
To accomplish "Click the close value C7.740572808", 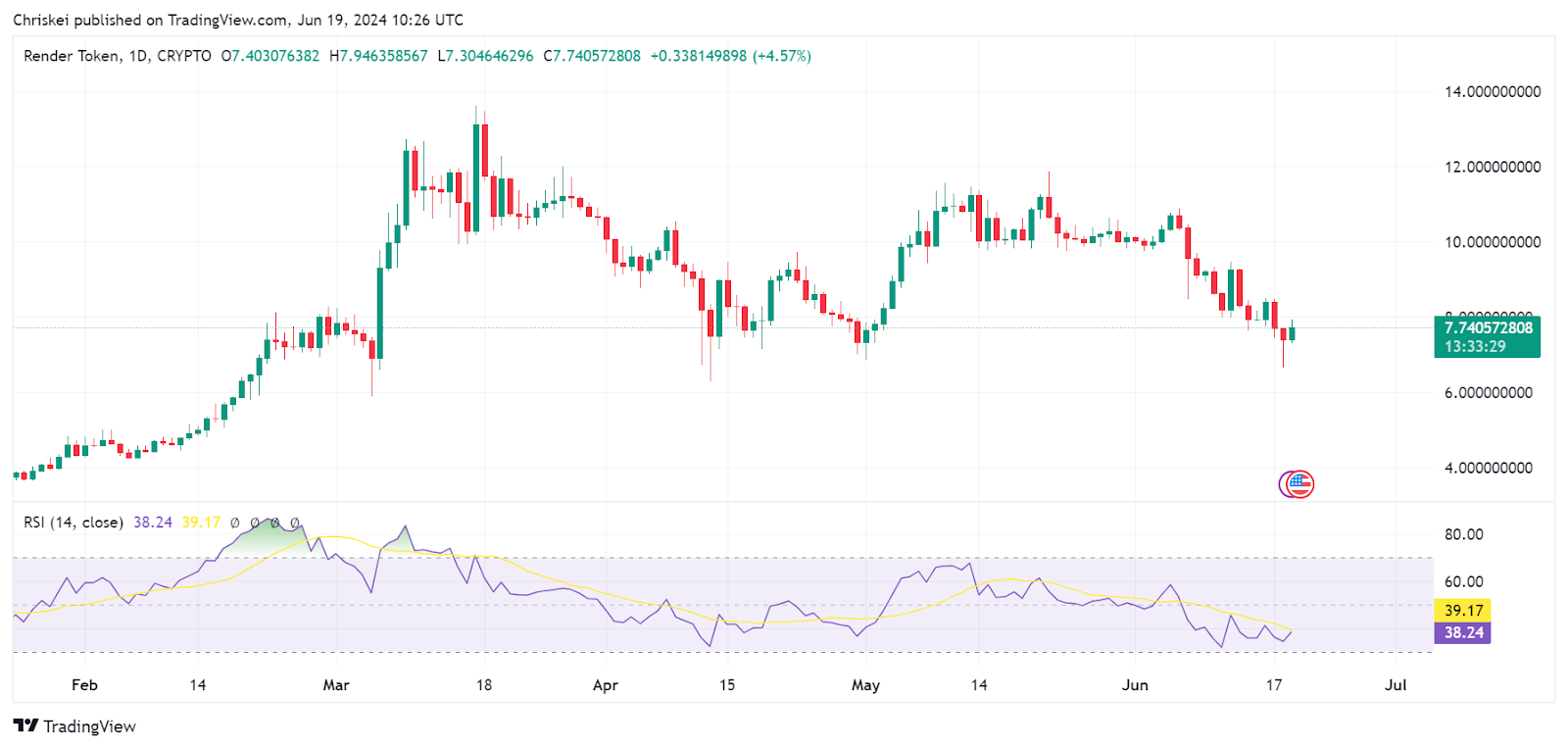I will [x=592, y=56].
